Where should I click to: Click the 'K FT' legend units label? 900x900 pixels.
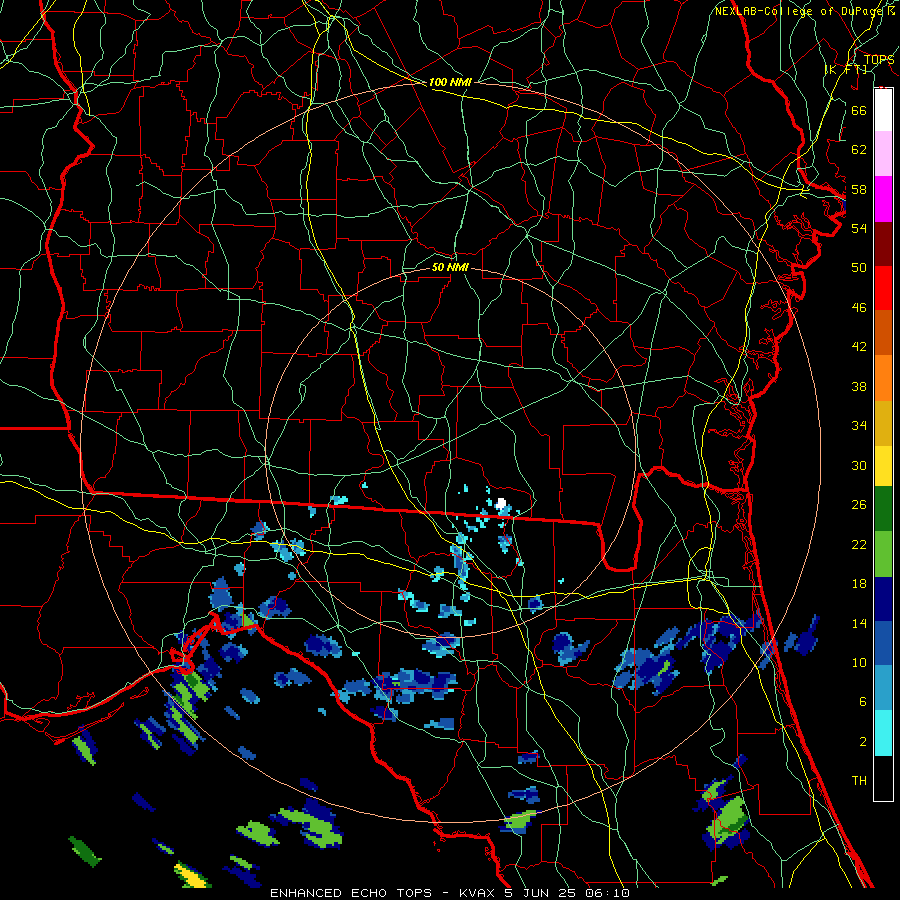[x=848, y=69]
